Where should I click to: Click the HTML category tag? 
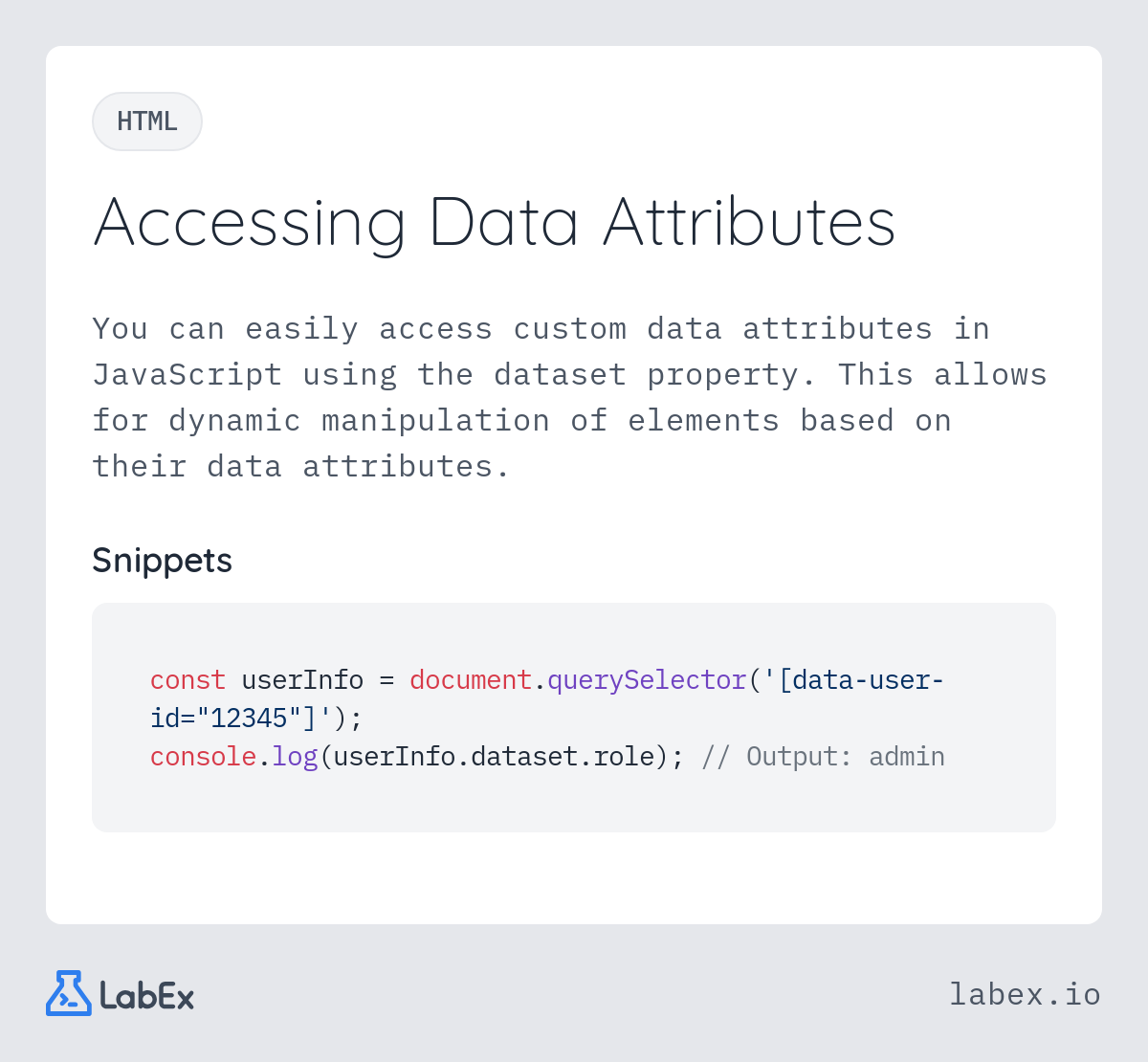click(147, 122)
